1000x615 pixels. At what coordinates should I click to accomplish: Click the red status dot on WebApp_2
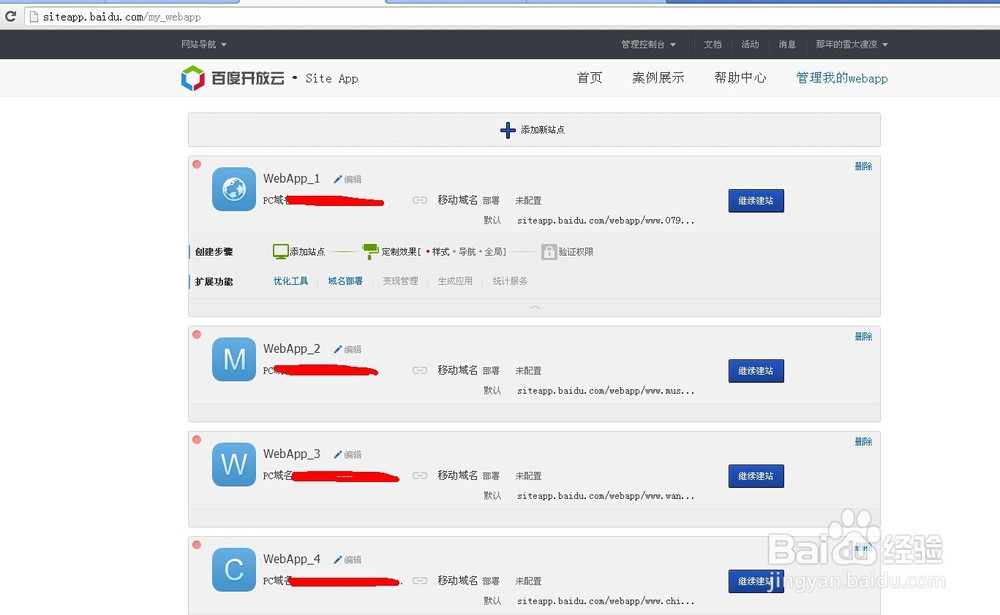pos(197,334)
